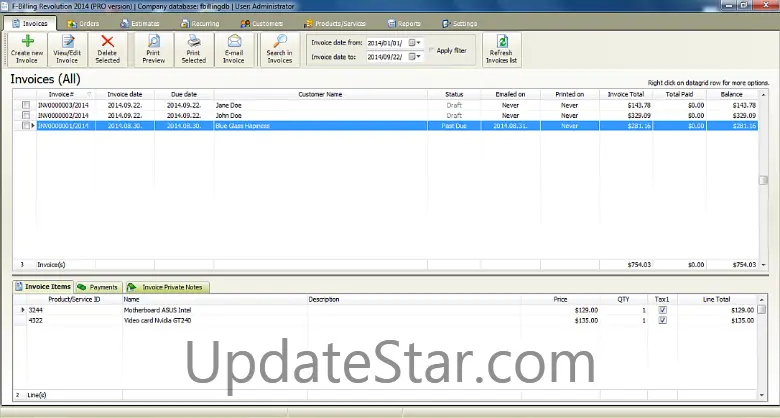This screenshot has width=780, height=418.
Task: Enable the Apply filter checkbox
Action: coord(431,50)
